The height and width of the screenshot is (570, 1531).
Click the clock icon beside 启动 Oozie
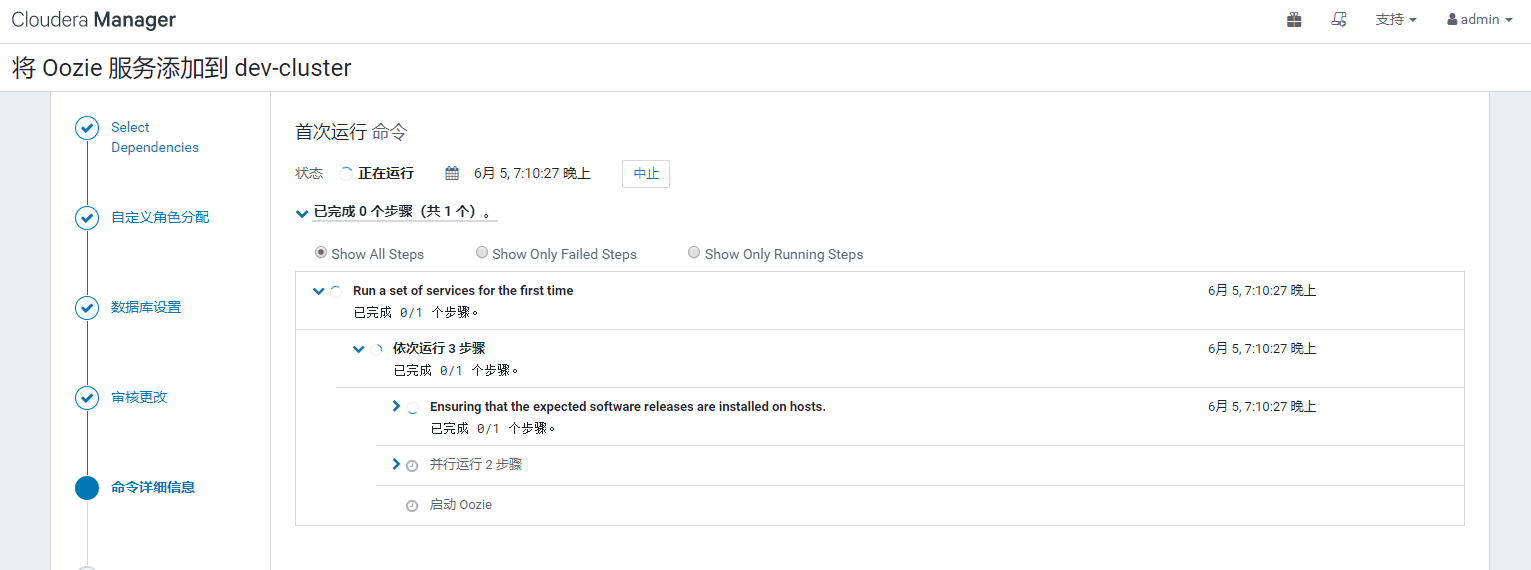tap(412, 506)
